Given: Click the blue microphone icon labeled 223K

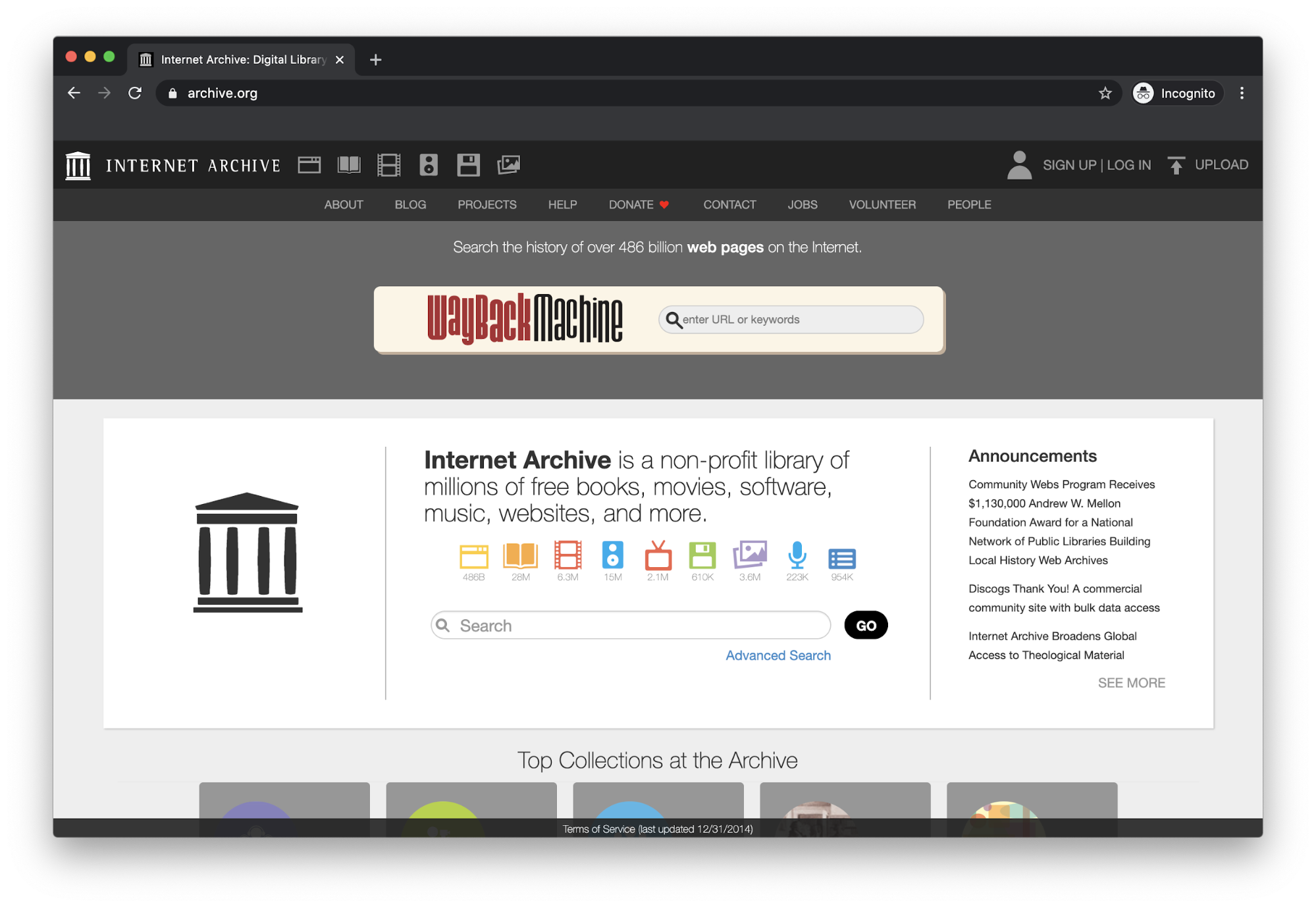Looking at the screenshot, I should pyautogui.click(x=797, y=556).
